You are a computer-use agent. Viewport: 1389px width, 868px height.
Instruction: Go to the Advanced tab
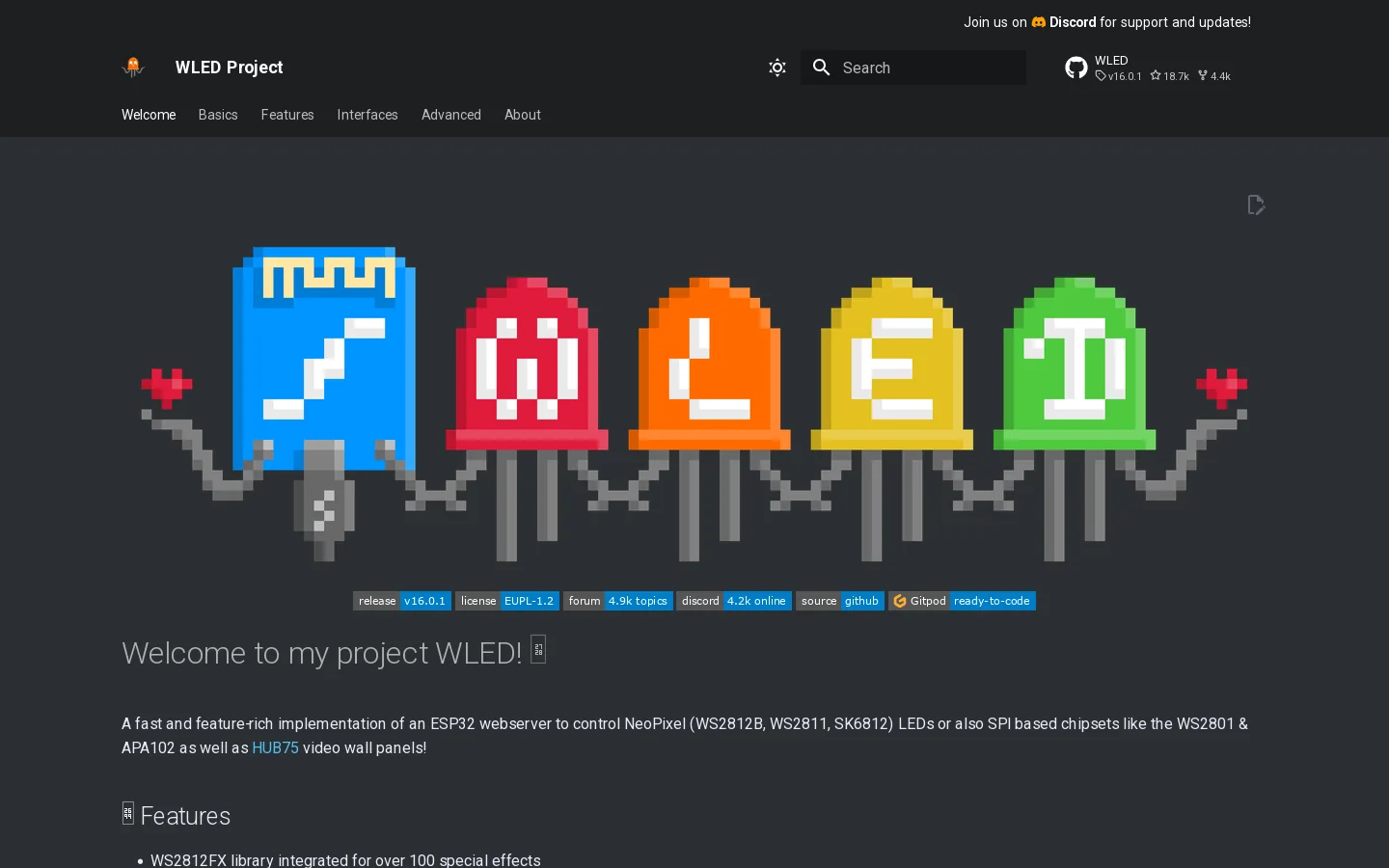451,115
